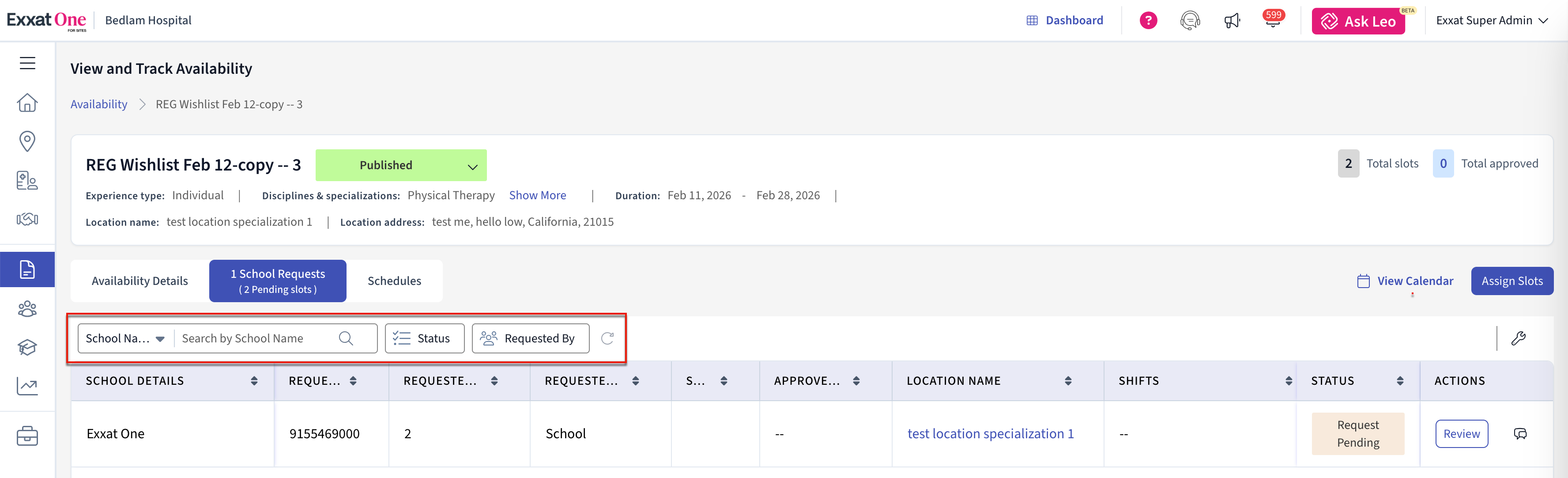Click the wrench settings icon above table

tap(1518, 338)
